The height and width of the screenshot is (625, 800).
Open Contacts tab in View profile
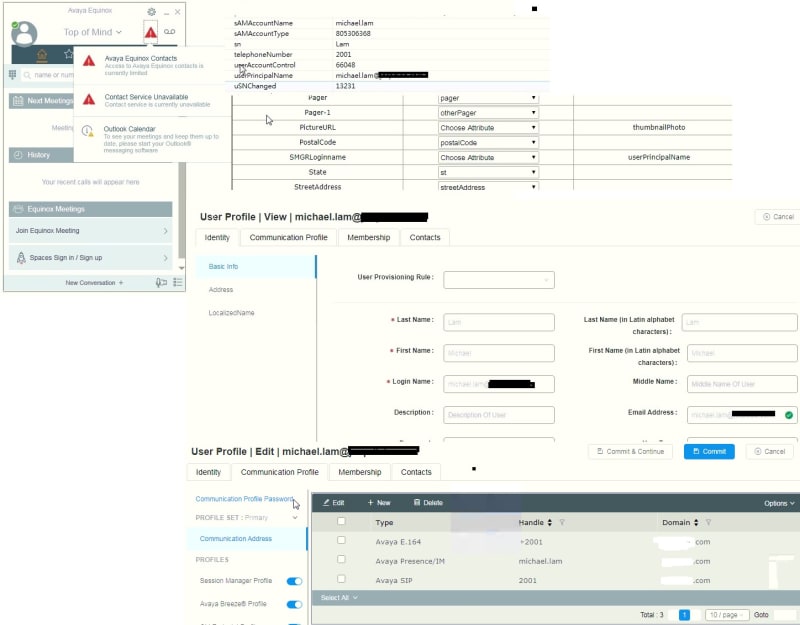[424, 237]
